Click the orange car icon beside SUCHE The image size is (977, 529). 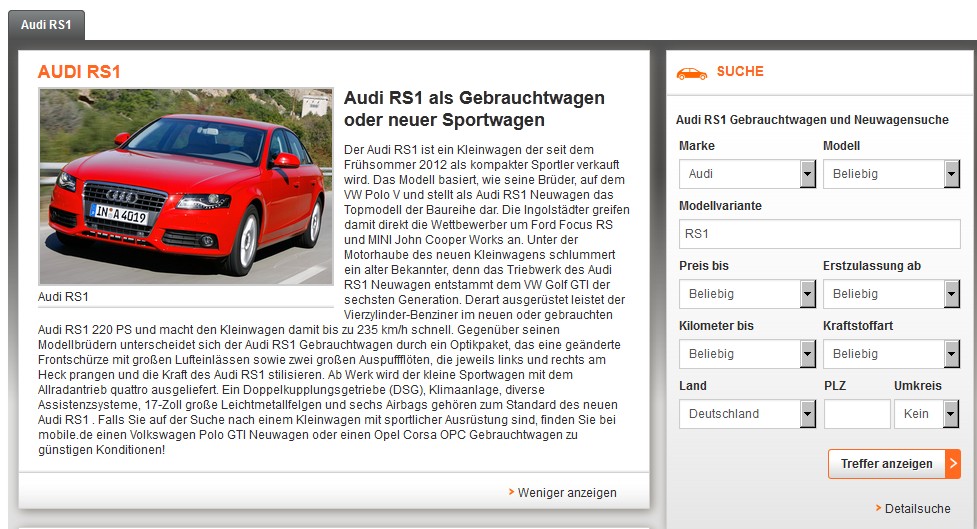(691, 73)
